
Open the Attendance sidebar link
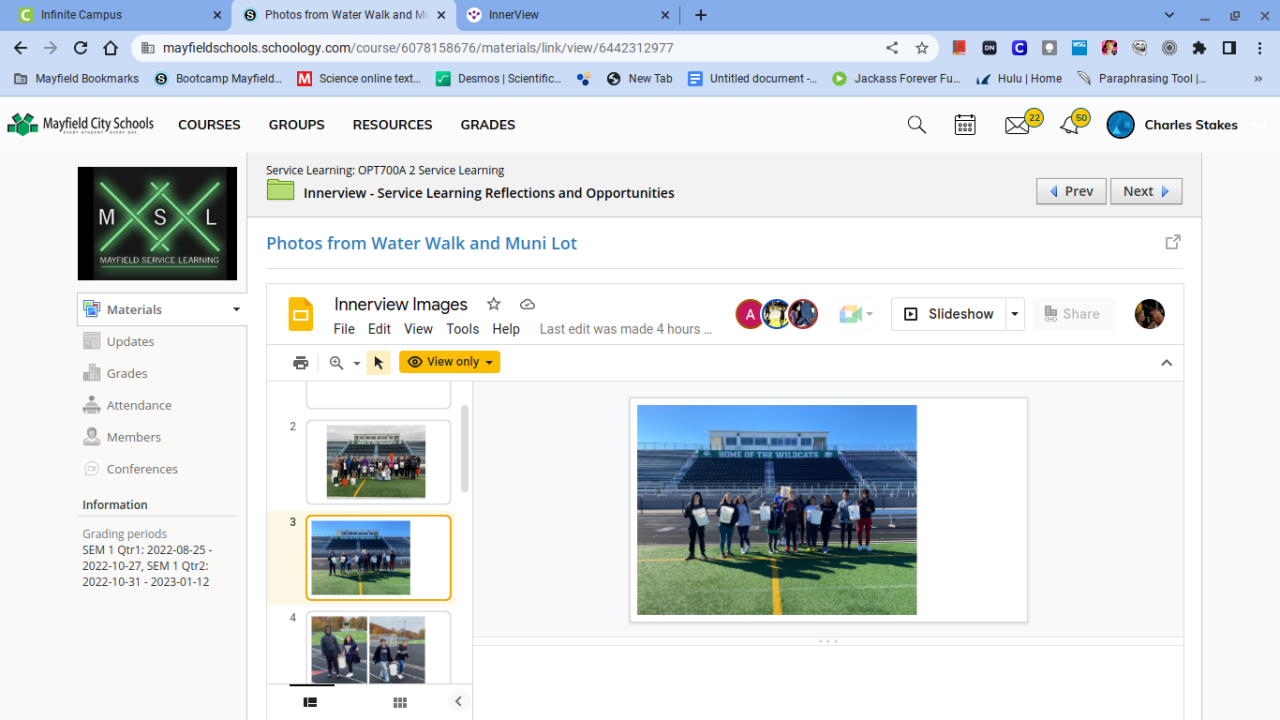tap(139, 405)
